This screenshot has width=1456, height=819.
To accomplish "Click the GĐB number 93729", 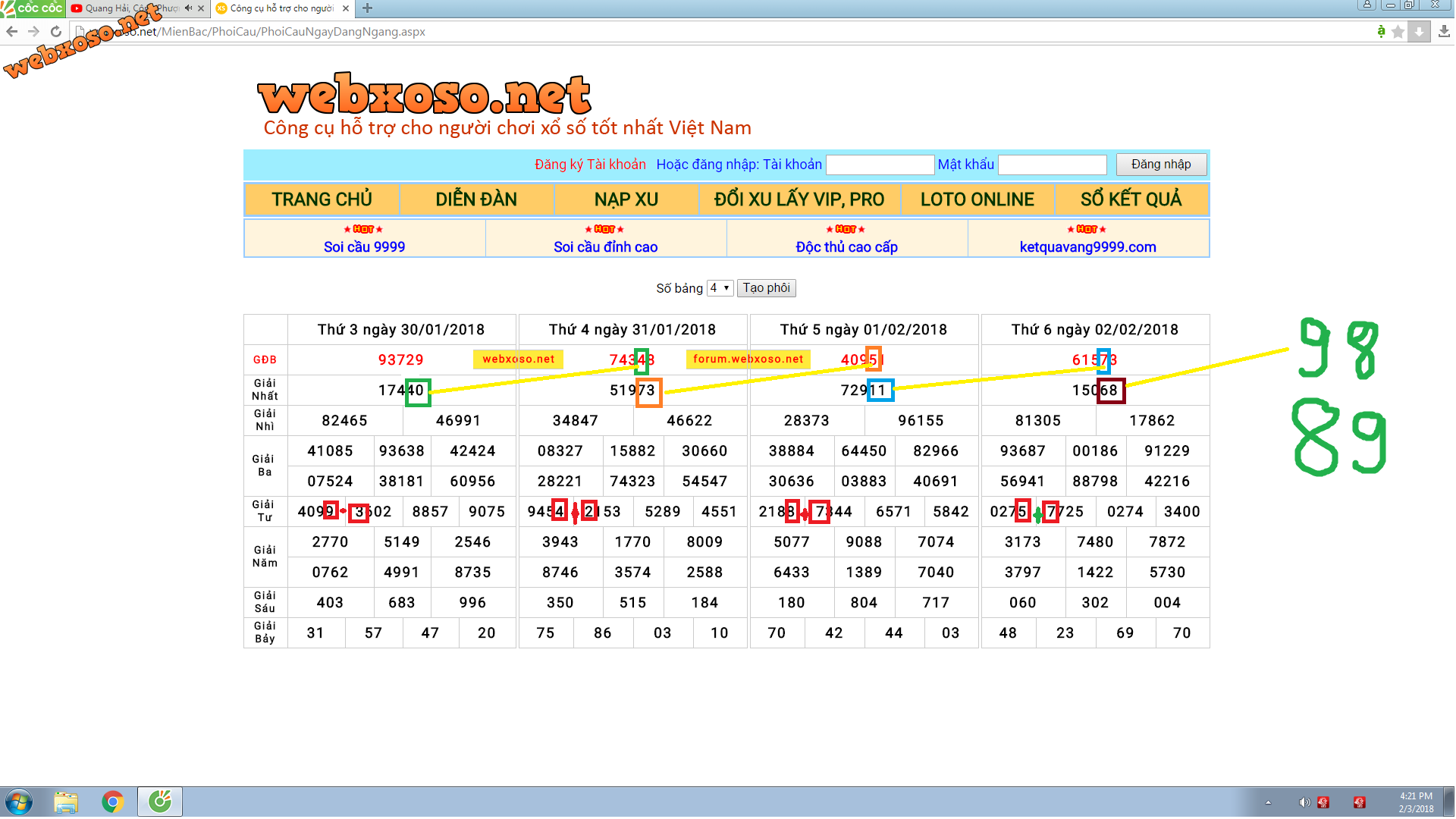I will click(x=401, y=360).
